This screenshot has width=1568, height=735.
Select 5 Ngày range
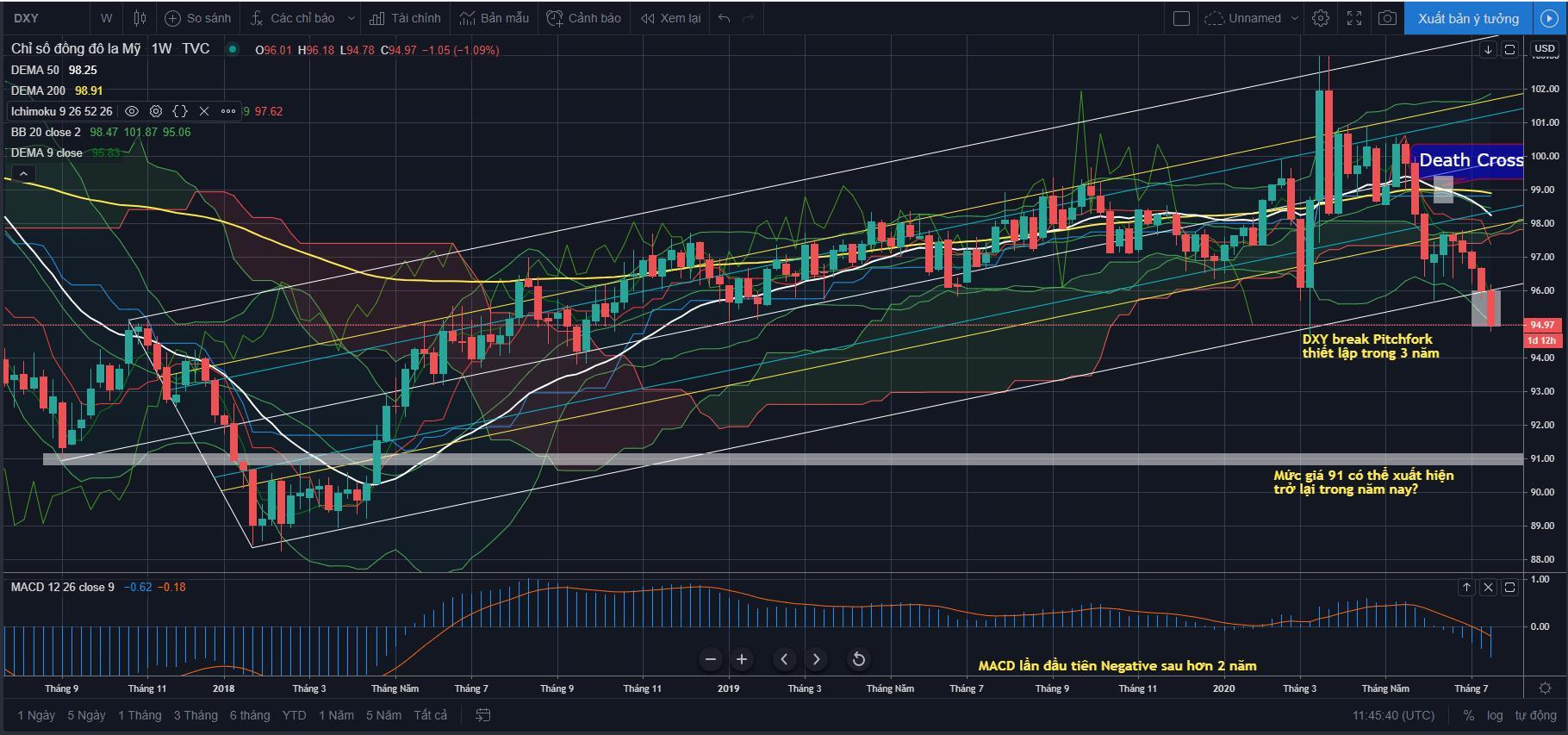86,715
